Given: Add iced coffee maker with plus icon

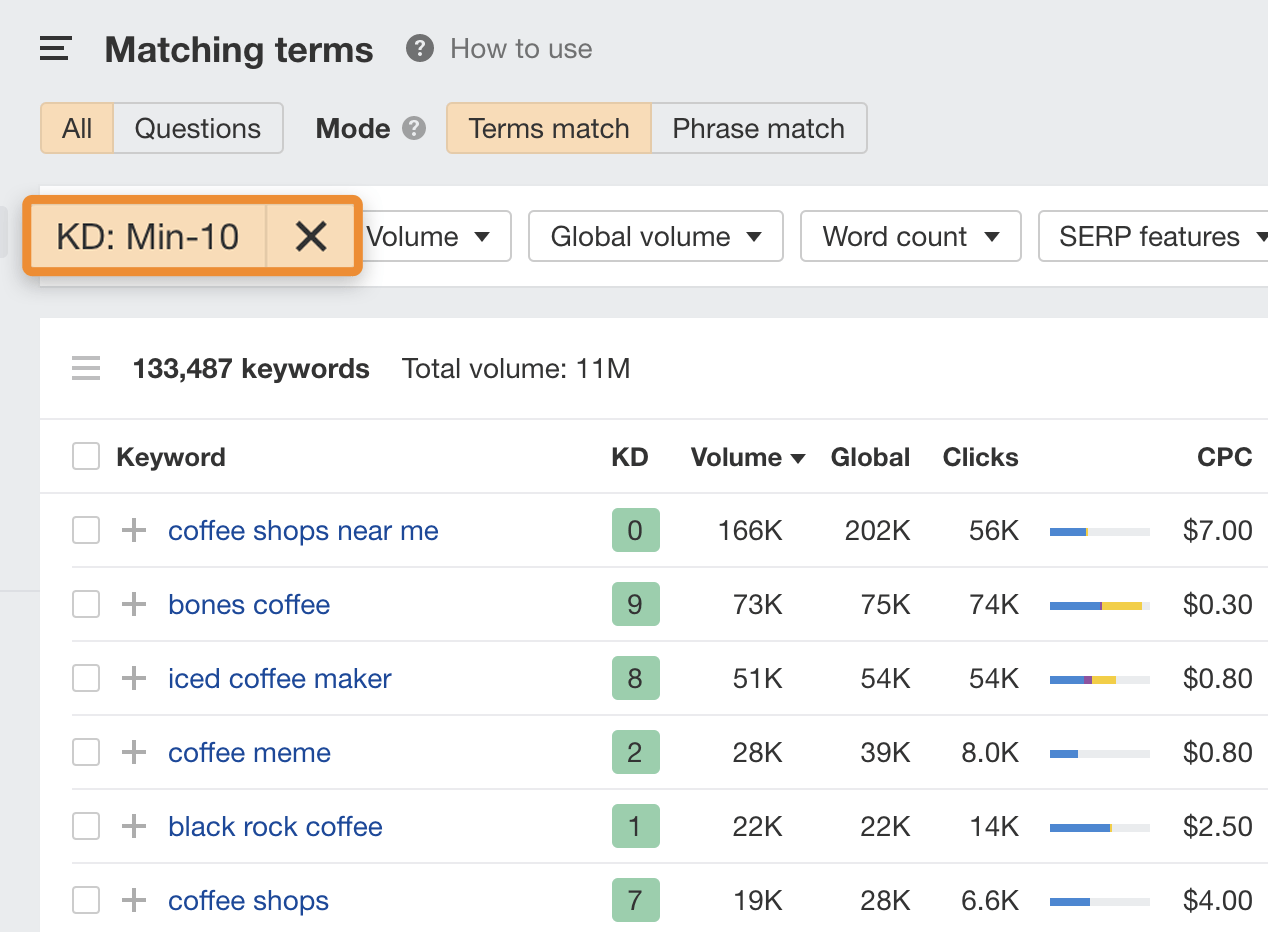Looking at the screenshot, I should (x=134, y=679).
